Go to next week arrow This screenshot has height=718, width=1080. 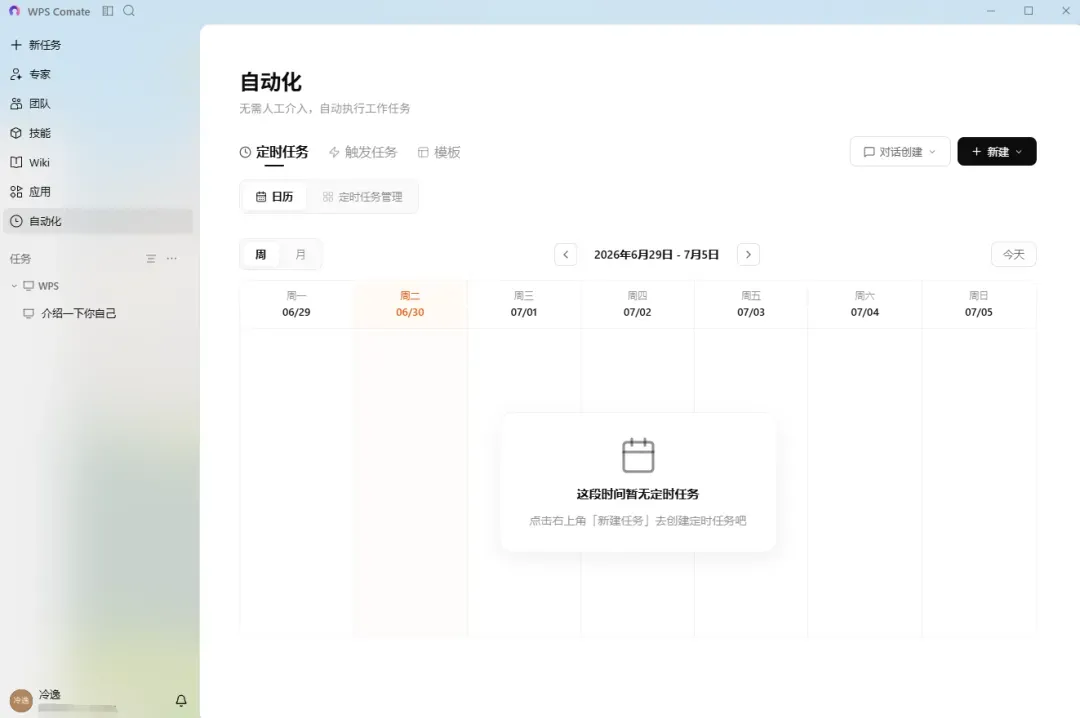point(748,255)
